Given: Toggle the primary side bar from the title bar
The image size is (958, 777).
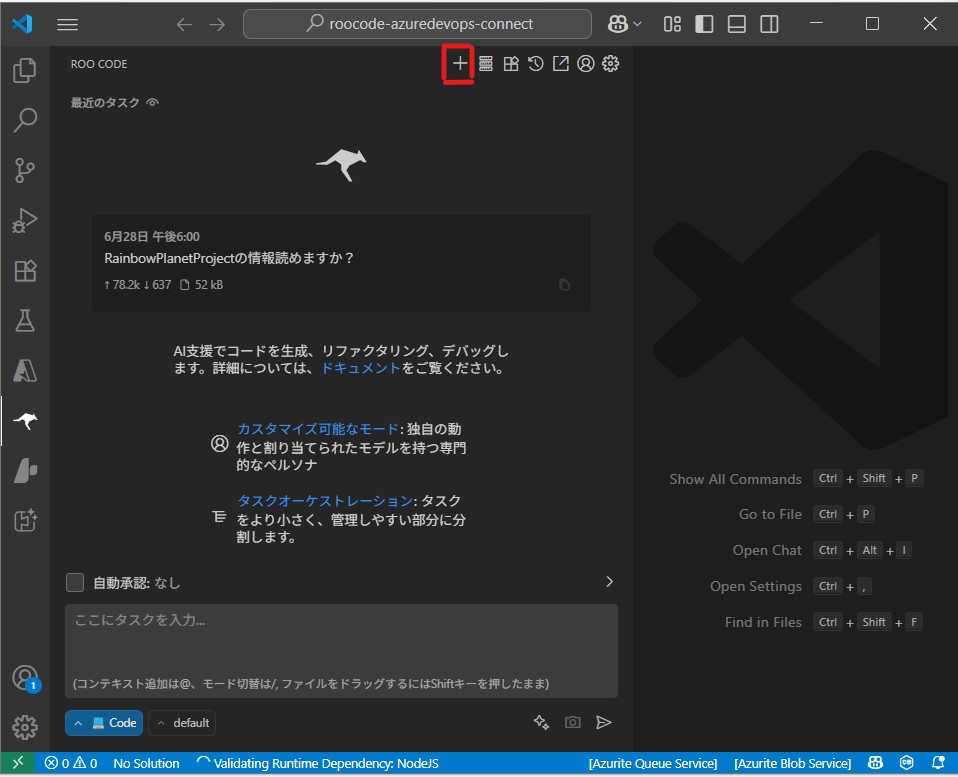Looking at the screenshot, I should pyautogui.click(x=704, y=24).
